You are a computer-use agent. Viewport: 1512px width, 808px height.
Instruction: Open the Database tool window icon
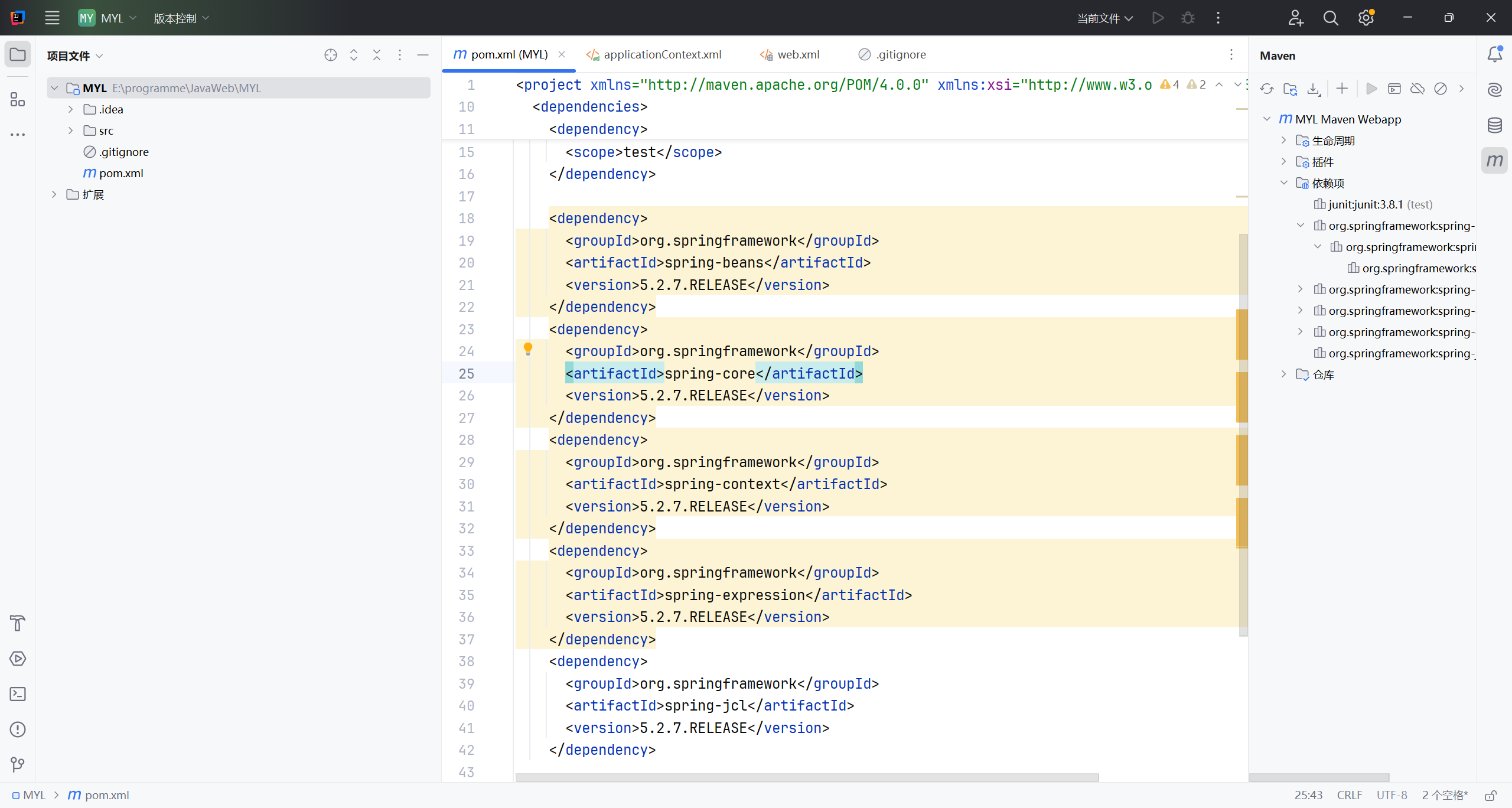1494,125
